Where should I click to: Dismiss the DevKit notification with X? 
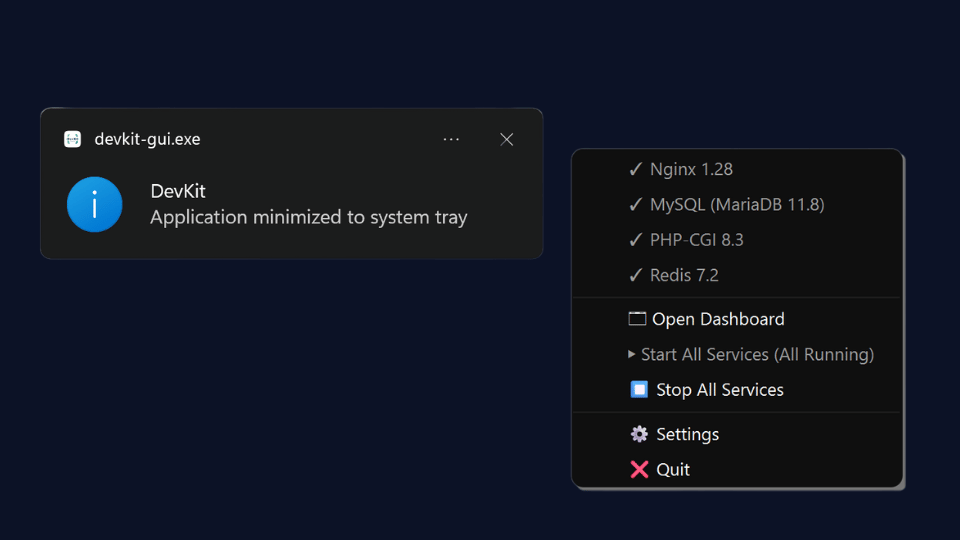pyautogui.click(x=506, y=140)
